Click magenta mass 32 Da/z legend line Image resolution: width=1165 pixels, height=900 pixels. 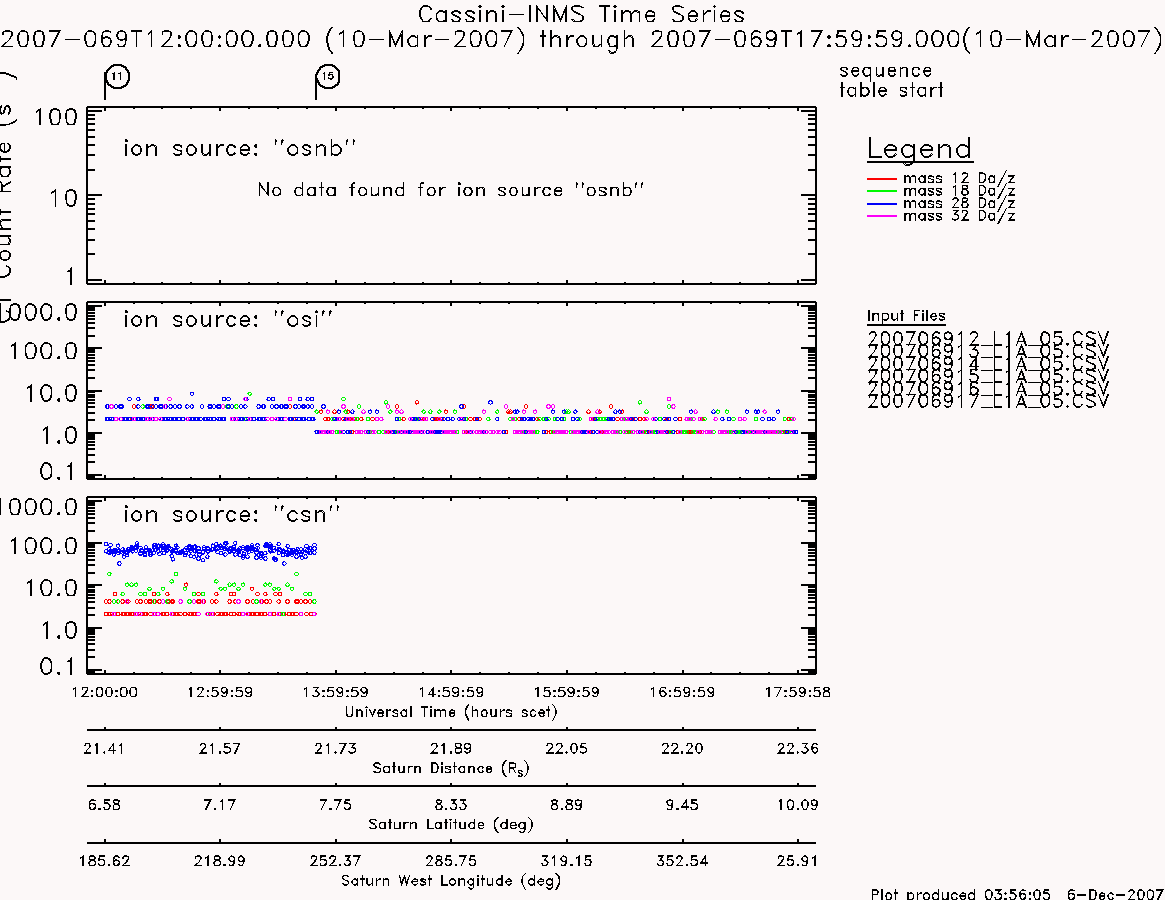882,216
